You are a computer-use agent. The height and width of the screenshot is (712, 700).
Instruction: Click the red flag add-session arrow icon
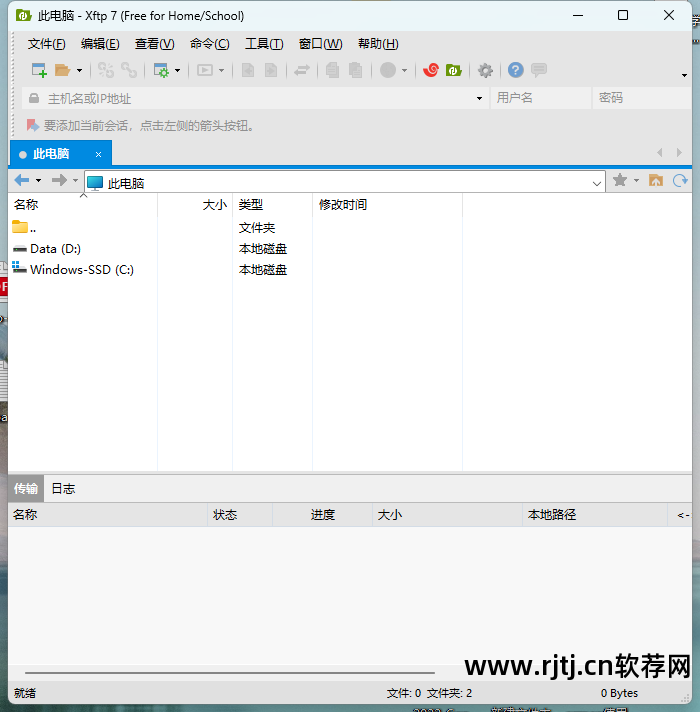coord(32,125)
